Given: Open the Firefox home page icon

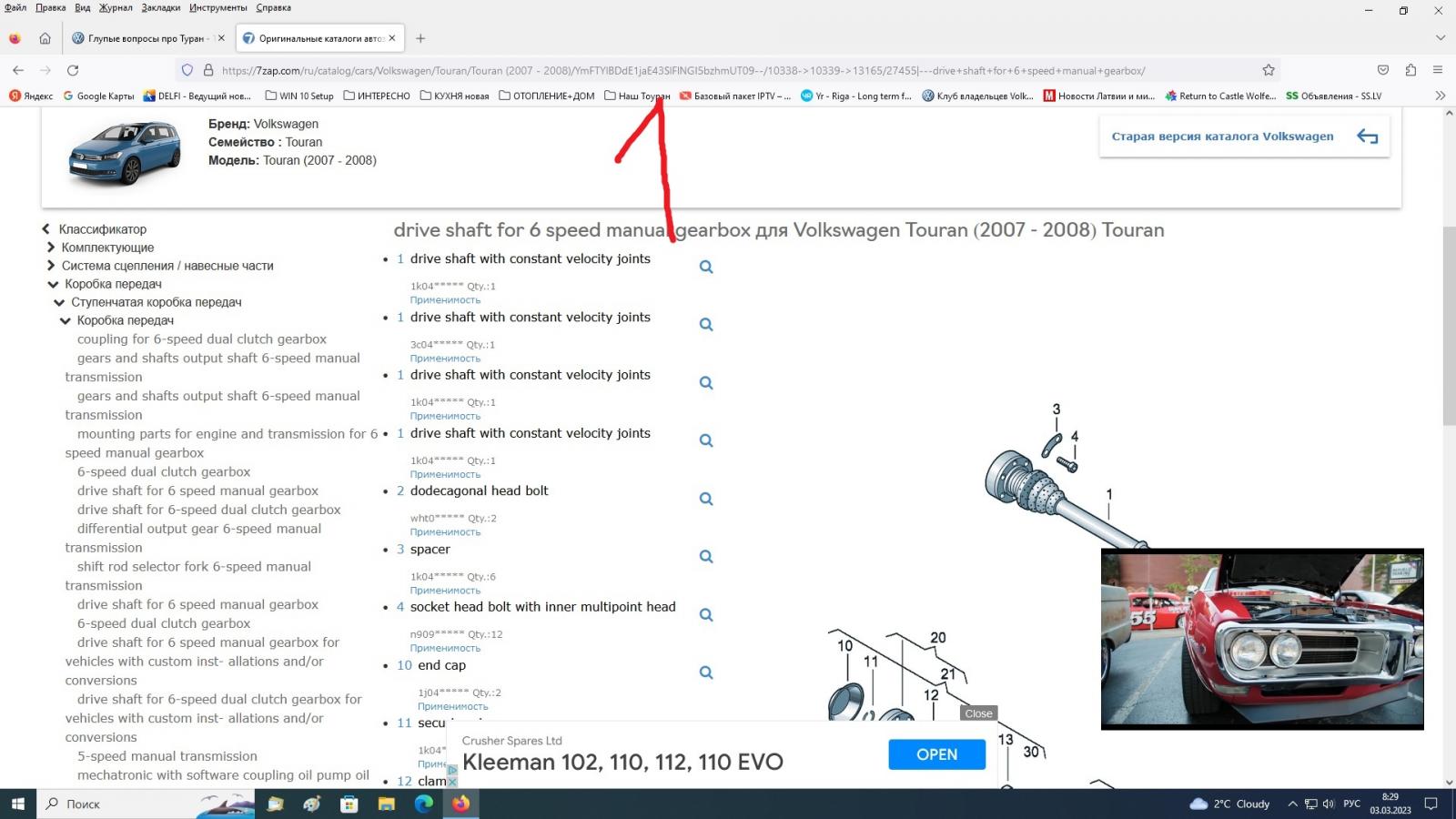Looking at the screenshot, I should pyautogui.click(x=45, y=38).
